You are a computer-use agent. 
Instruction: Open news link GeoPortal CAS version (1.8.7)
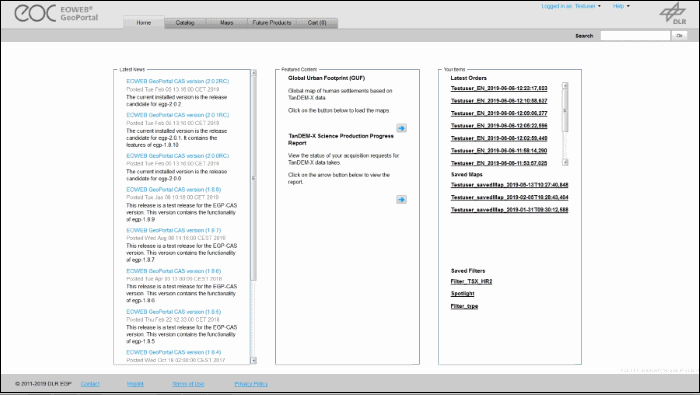tap(173, 230)
